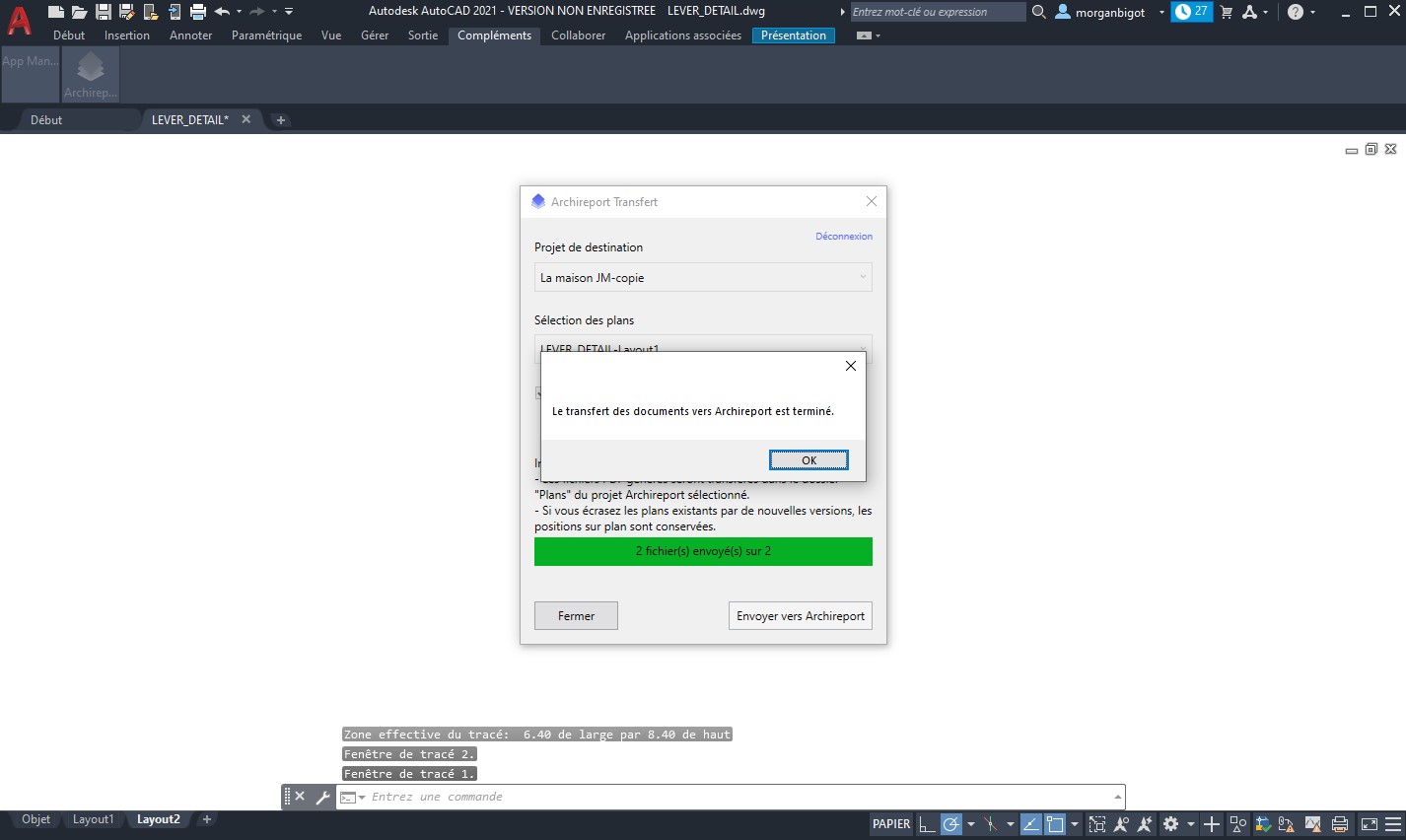The height and width of the screenshot is (840, 1406).
Task: Click the Plot printer icon in title bar
Action: (198, 12)
